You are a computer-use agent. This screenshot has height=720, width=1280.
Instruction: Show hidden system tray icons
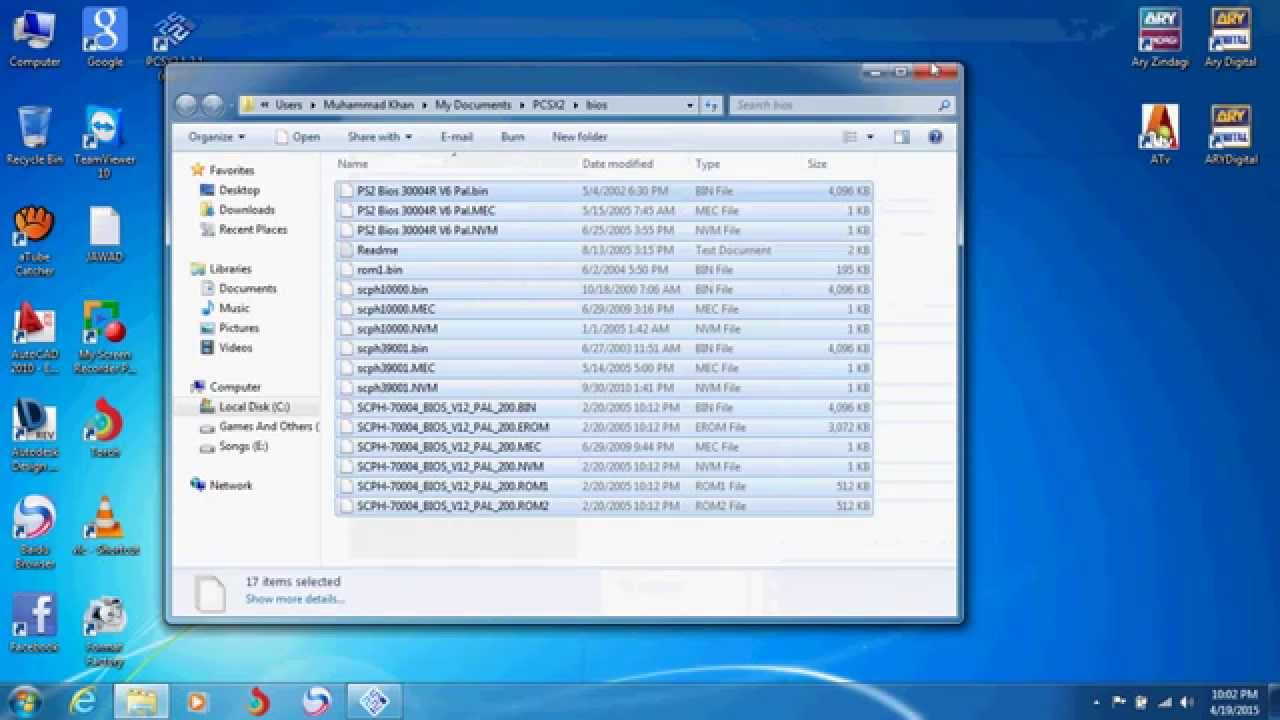pyautogui.click(x=1097, y=702)
